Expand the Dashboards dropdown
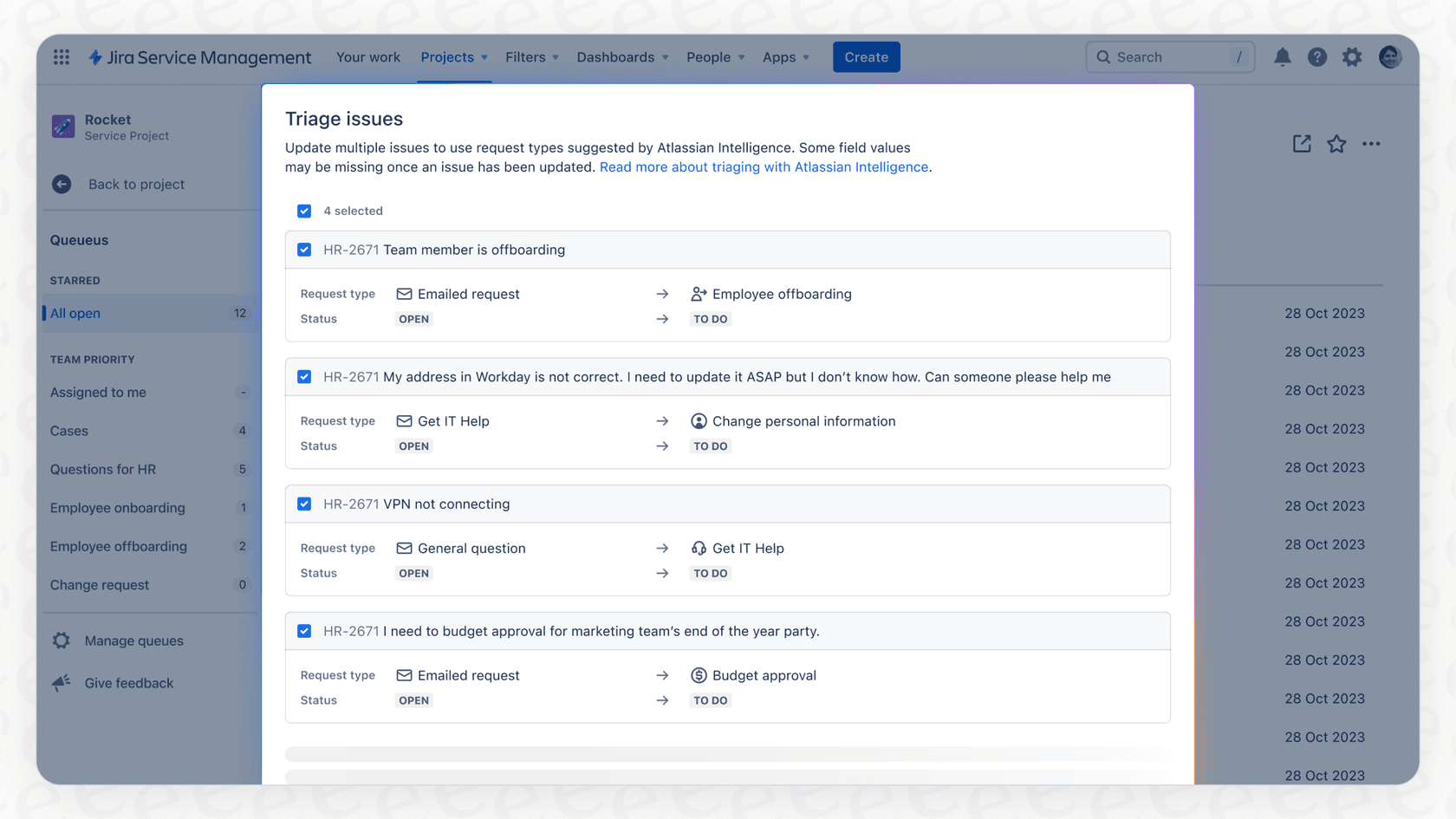This screenshot has width=1456, height=819. click(x=622, y=57)
